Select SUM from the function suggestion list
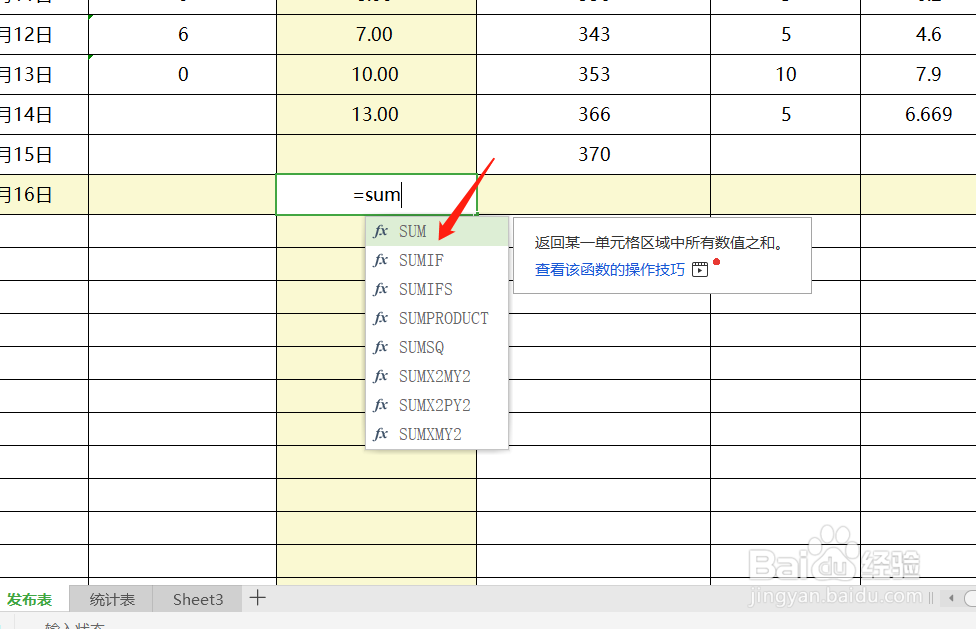976x629 pixels. click(412, 231)
